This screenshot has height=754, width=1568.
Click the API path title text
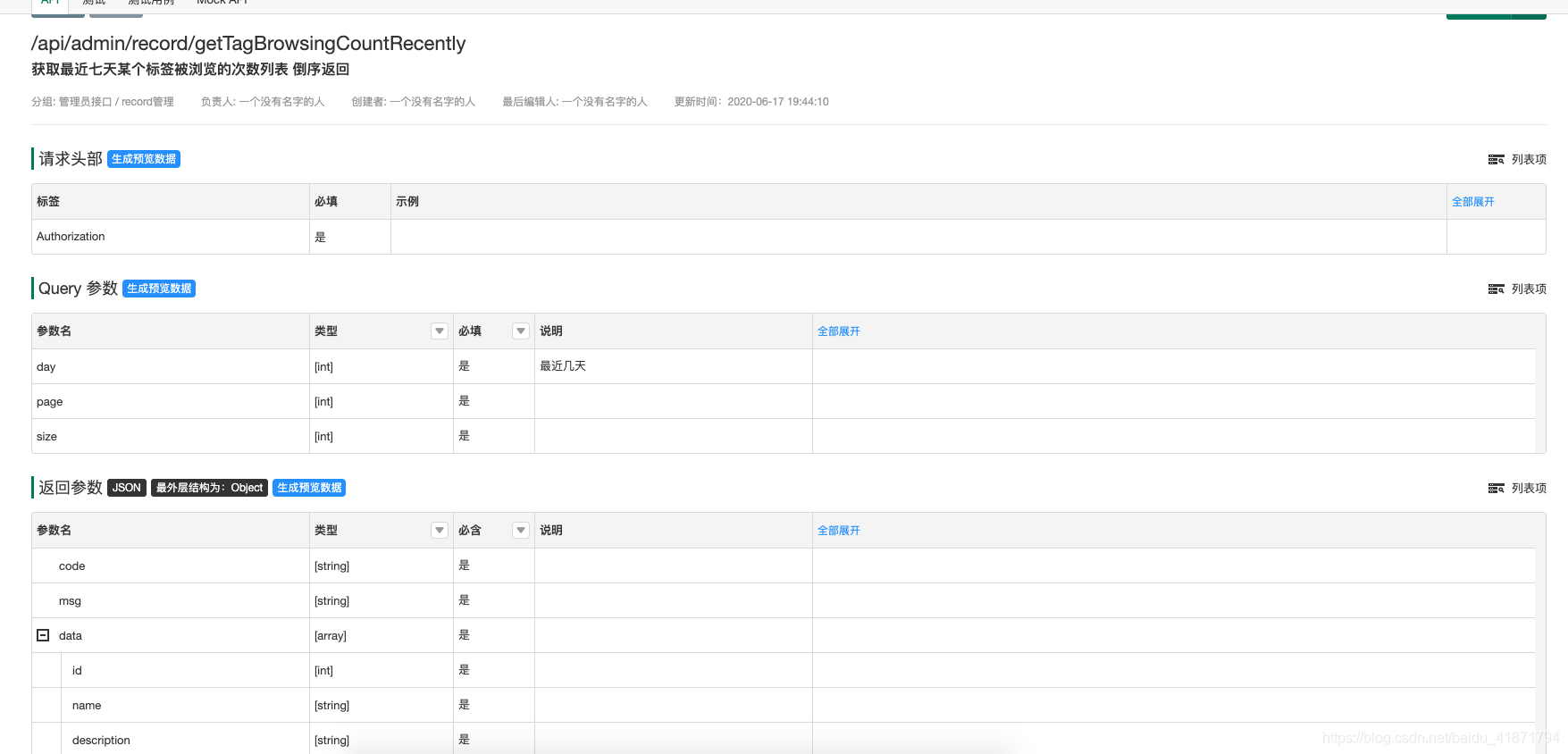pyautogui.click(x=248, y=44)
